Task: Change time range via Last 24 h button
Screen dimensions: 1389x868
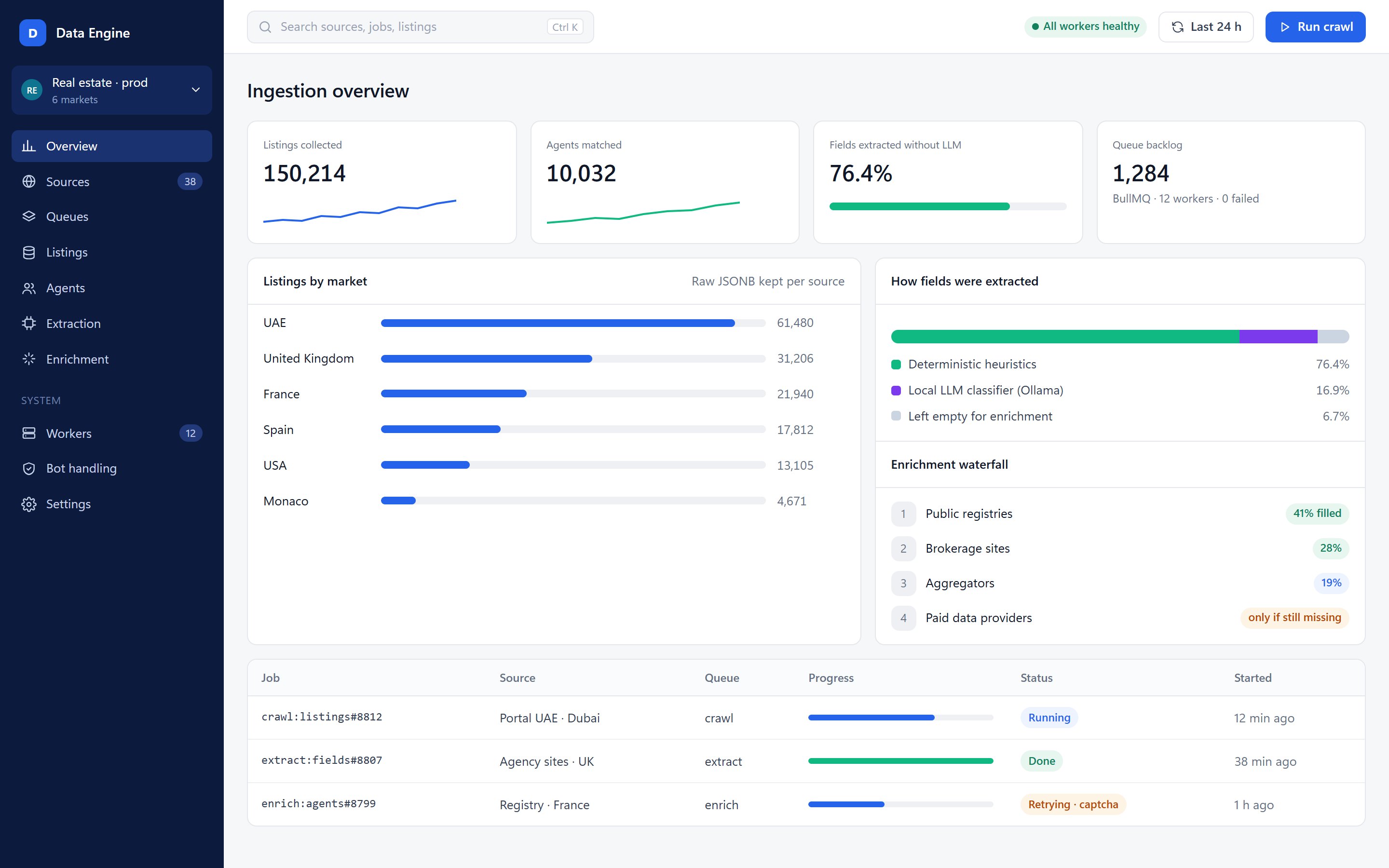Action: (1205, 27)
